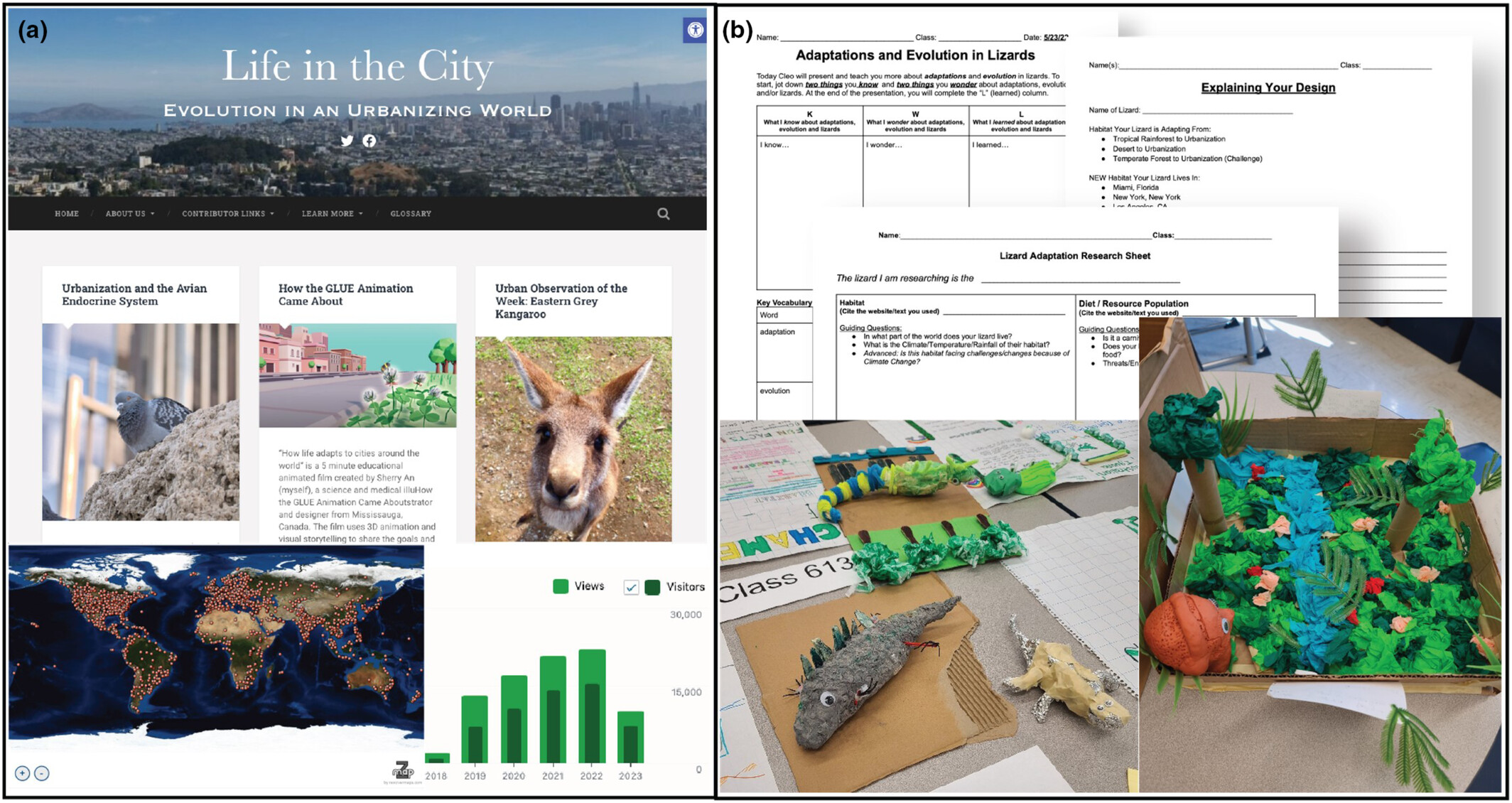The height and width of the screenshot is (803, 1512).
Task: Click the Evolution in an Urbanizing World subtitle
Action: (357, 111)
